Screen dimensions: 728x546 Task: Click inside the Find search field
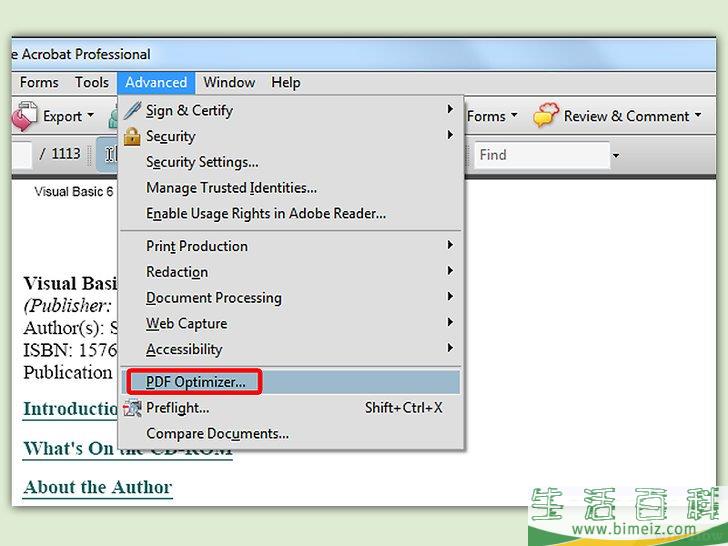(540, 155)
